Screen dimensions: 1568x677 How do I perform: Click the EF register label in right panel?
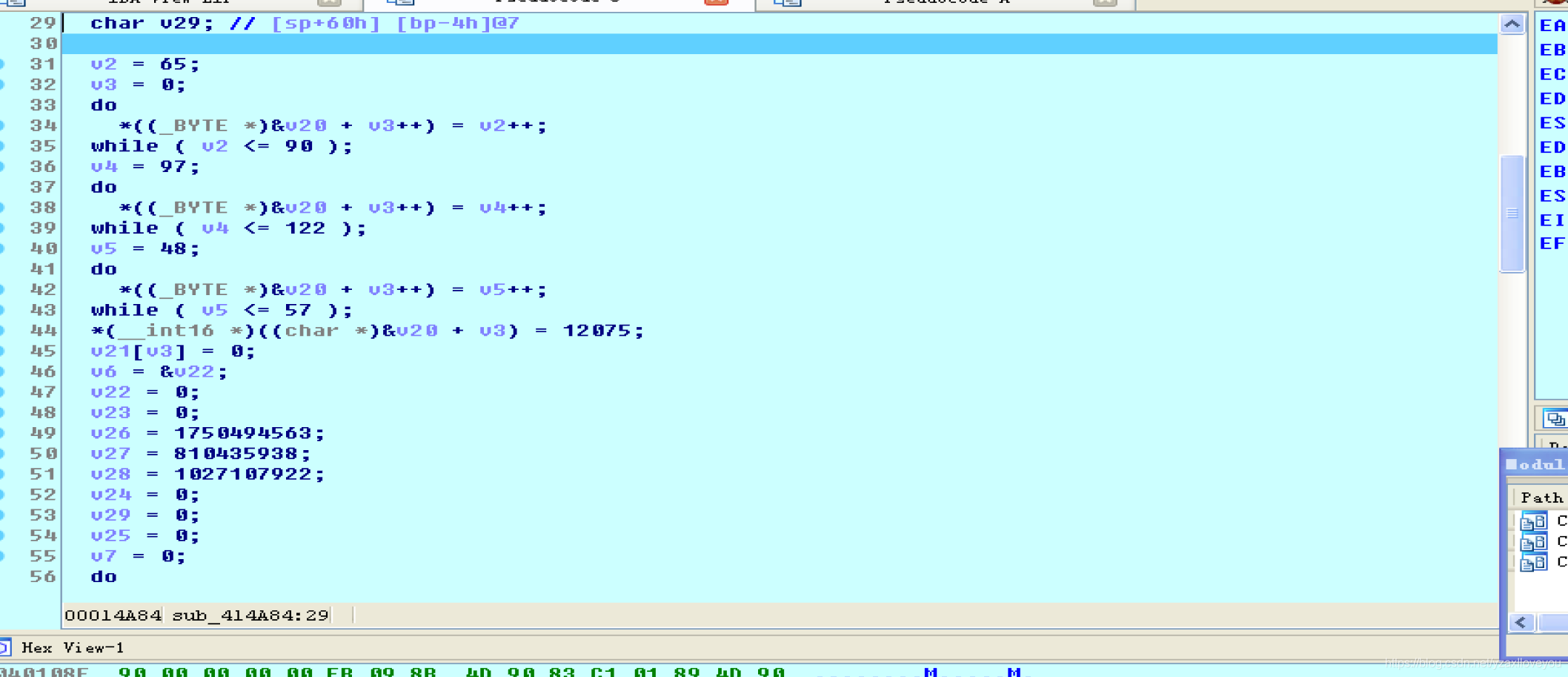pyautogui.click(x=1552, y=244)
